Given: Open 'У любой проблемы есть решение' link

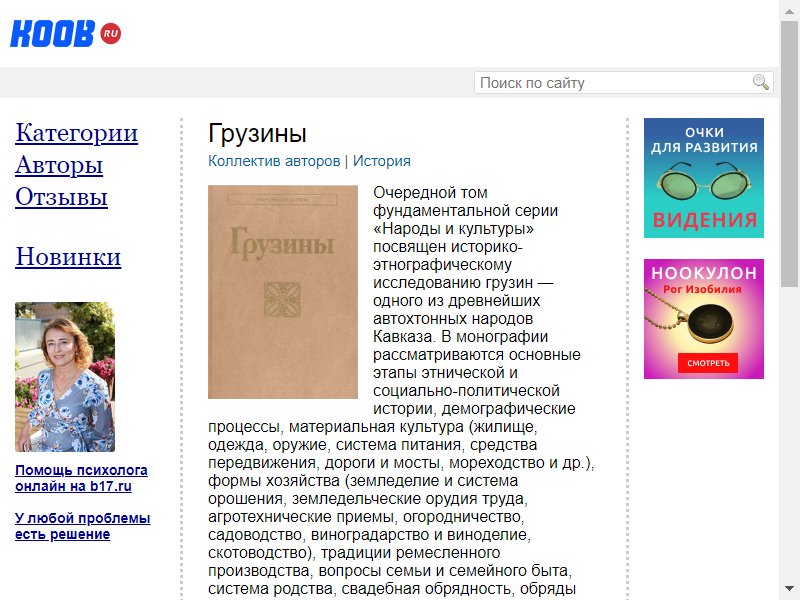Looking at the screenshot, I should 82,526.
